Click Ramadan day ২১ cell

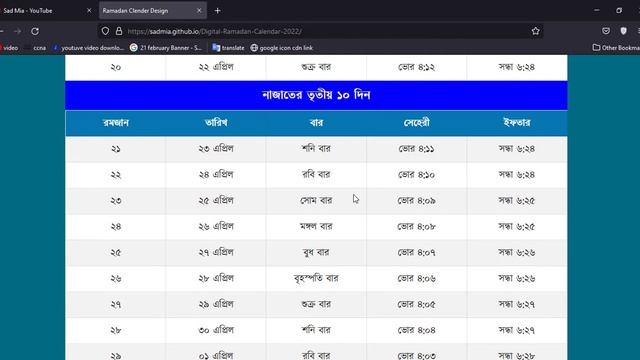[116, 149]
